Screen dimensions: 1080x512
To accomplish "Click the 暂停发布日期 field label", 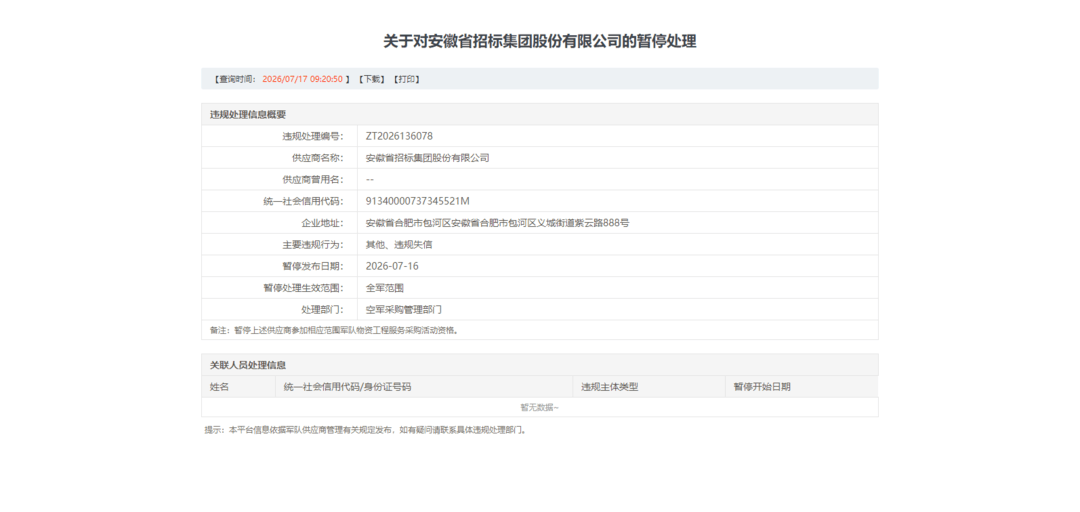I will (313, 266).
